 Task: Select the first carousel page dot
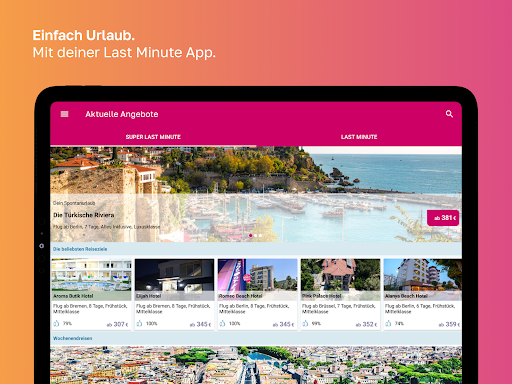[x=251, y=236]
